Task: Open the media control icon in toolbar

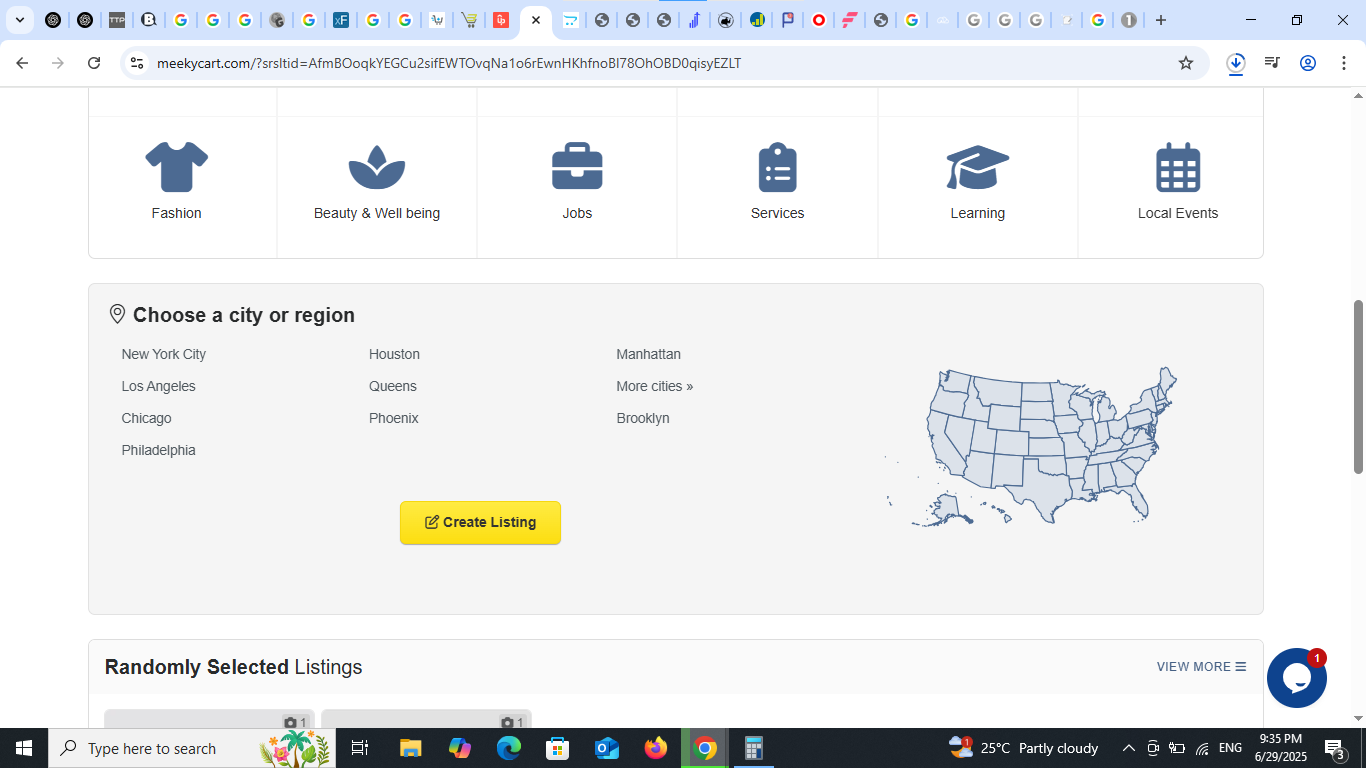Action: tap(1272, 63)
